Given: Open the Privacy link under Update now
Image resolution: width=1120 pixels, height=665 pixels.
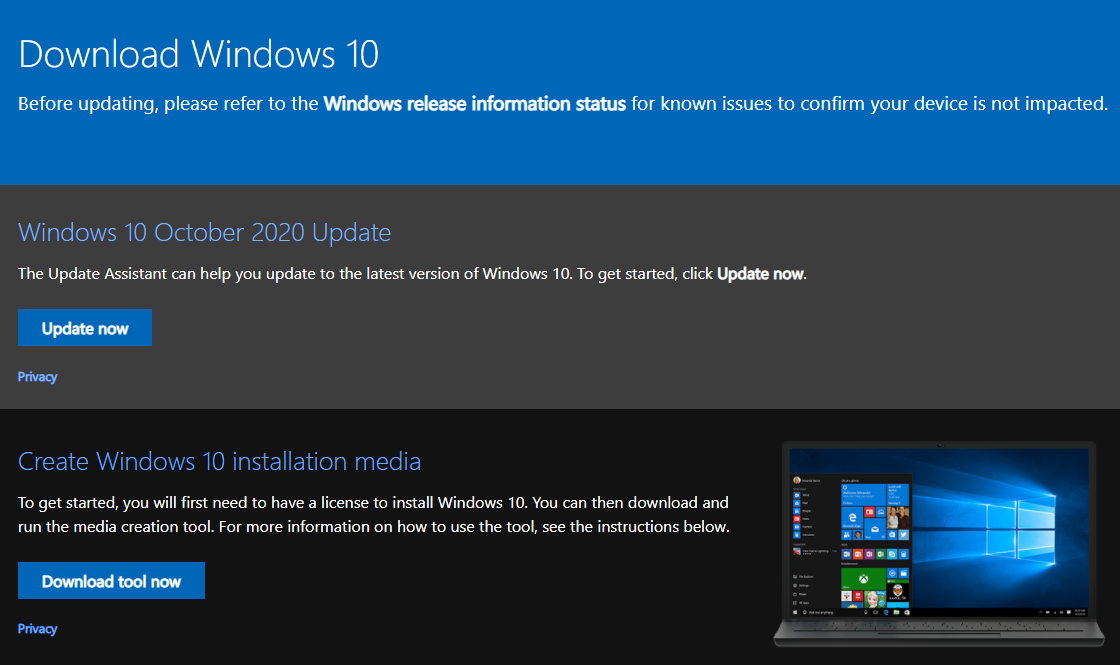Looking at the screenshot, I should pyautogui.click(x=37, y=376).
